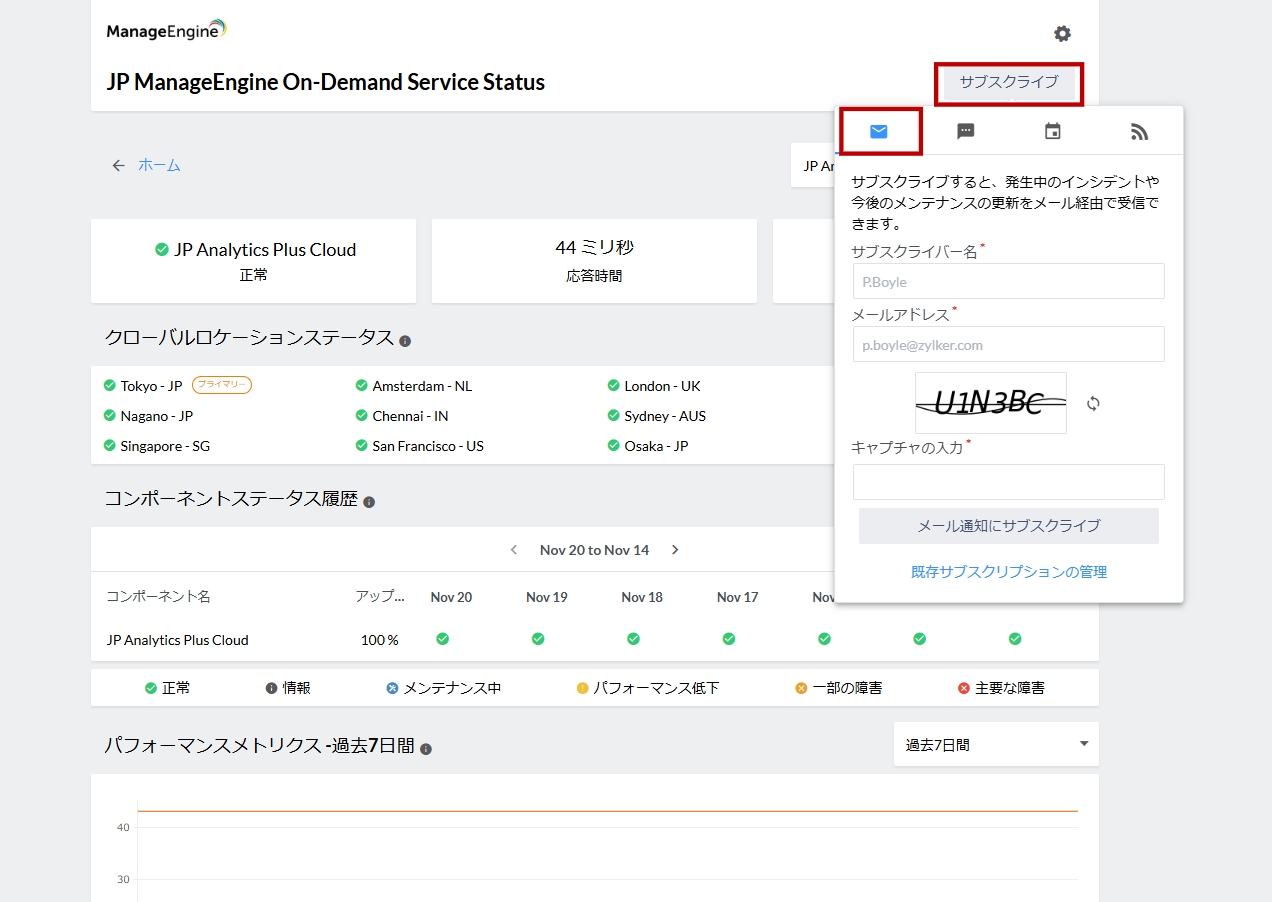Focus the キャプチャの入力 text field
The image size is (1272, 902).
coord(1008,482)
